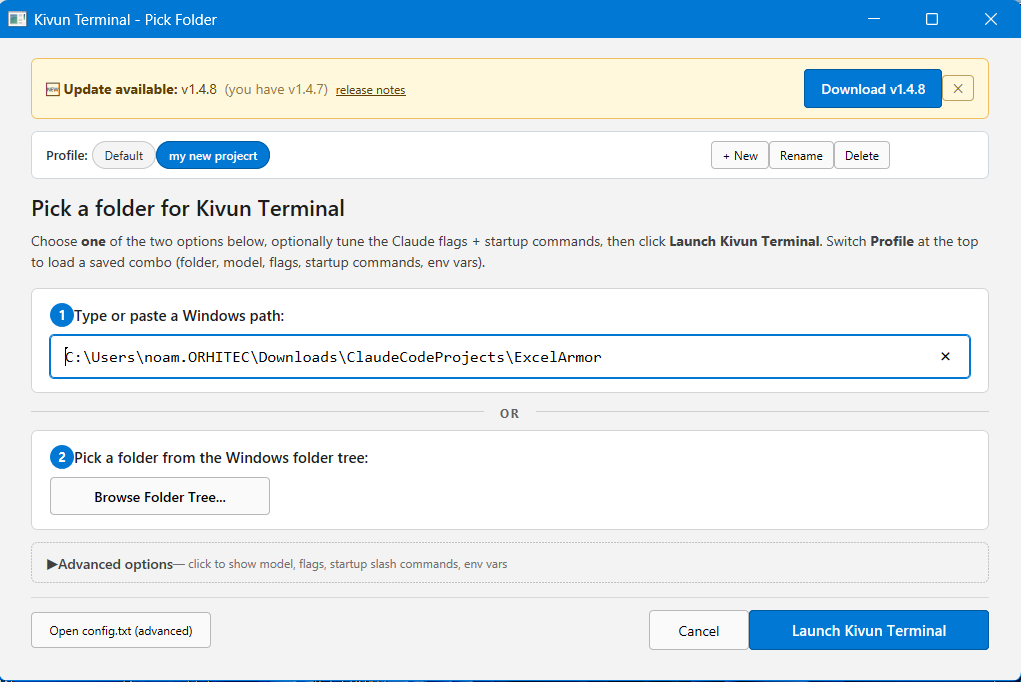
Task: Download v1.4.8 update
Action: pos(873,89)
